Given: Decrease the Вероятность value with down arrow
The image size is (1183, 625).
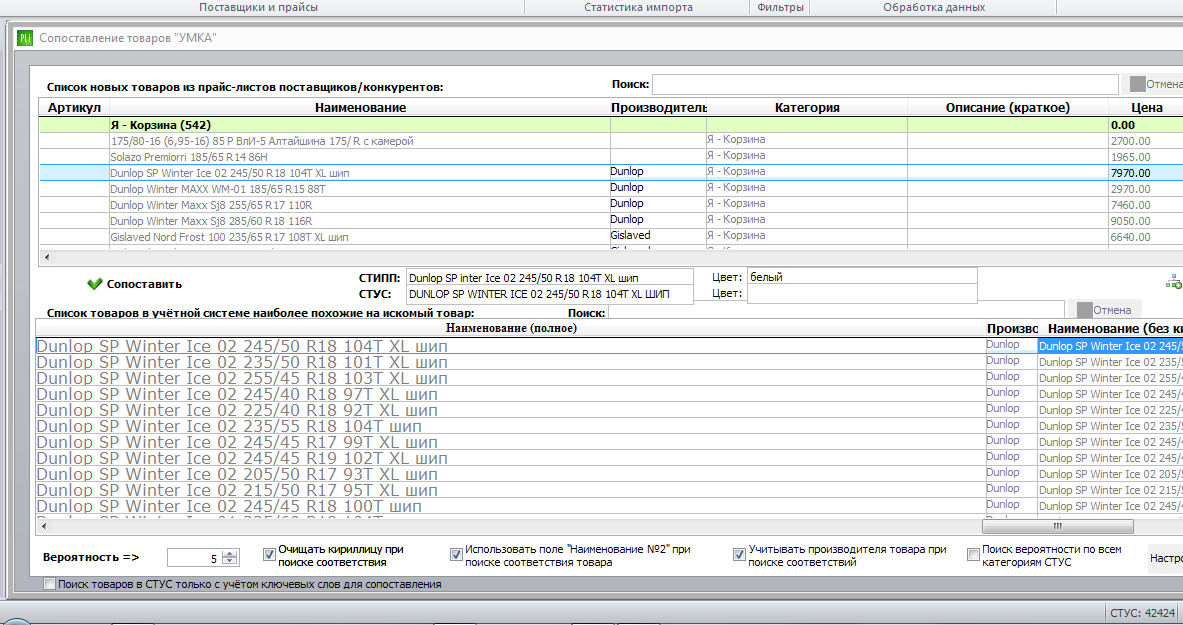Looking at the screenshot, I should pos(230,562).
